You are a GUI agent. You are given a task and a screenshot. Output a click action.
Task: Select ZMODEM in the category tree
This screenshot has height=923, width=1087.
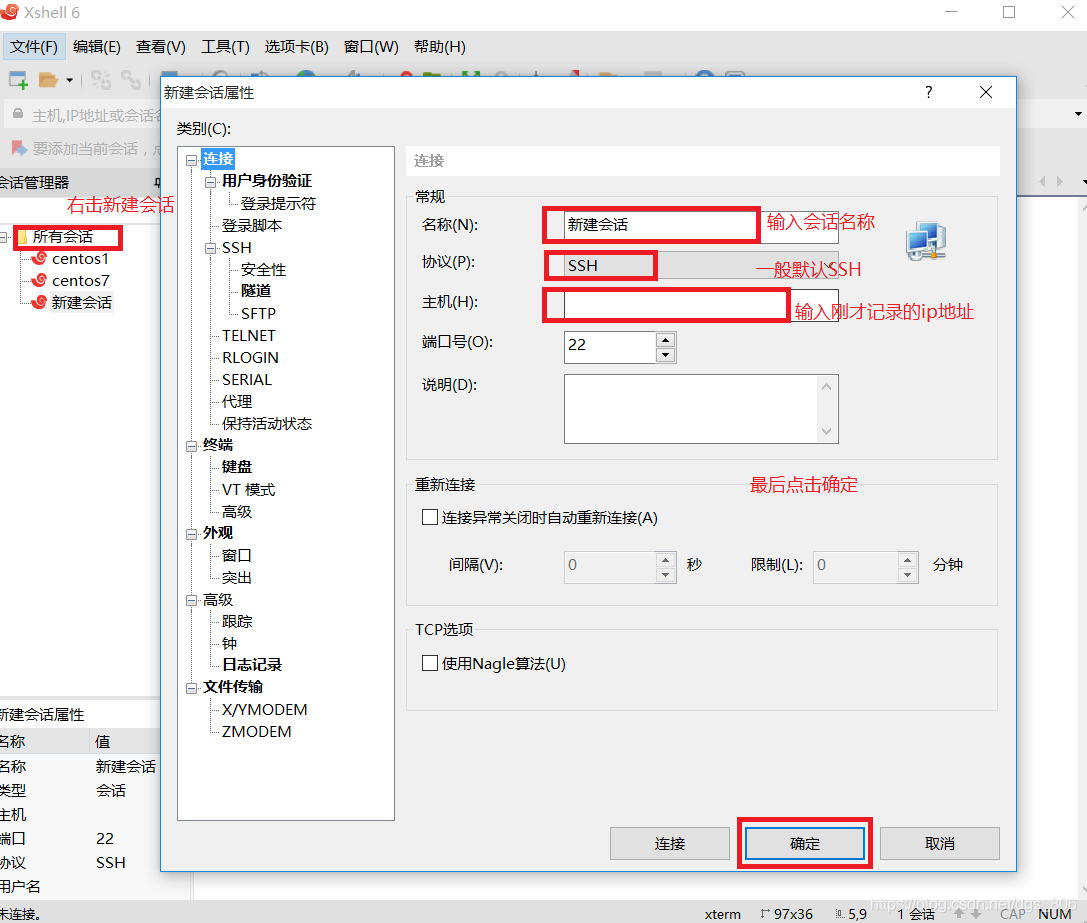(256, 732)
